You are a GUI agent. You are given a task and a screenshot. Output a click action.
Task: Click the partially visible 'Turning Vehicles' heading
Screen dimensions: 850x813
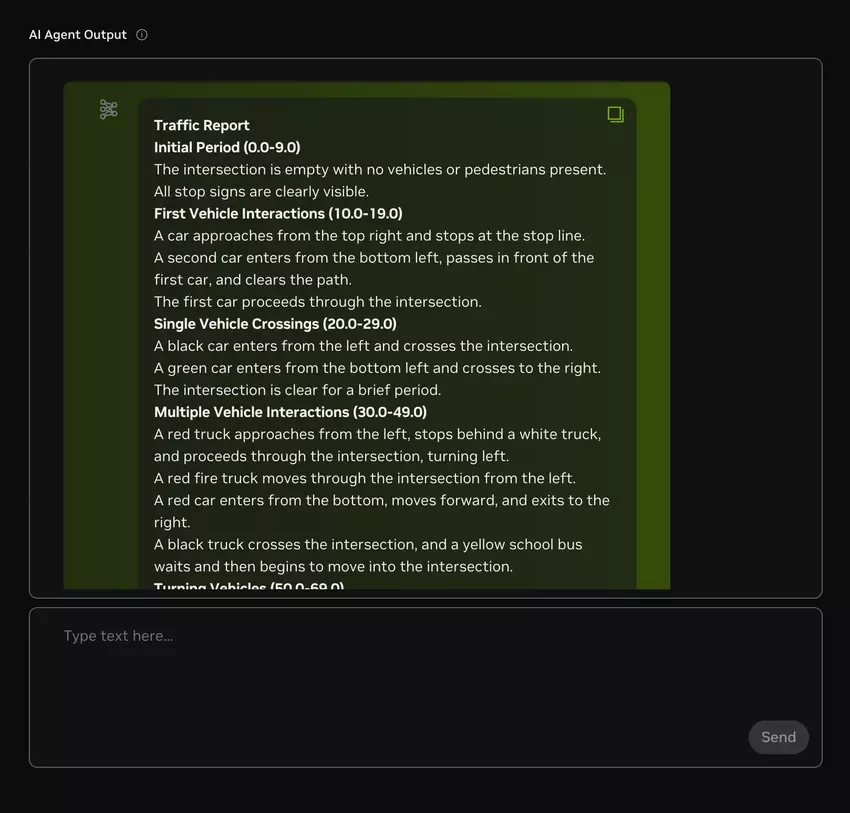[249, 585]
